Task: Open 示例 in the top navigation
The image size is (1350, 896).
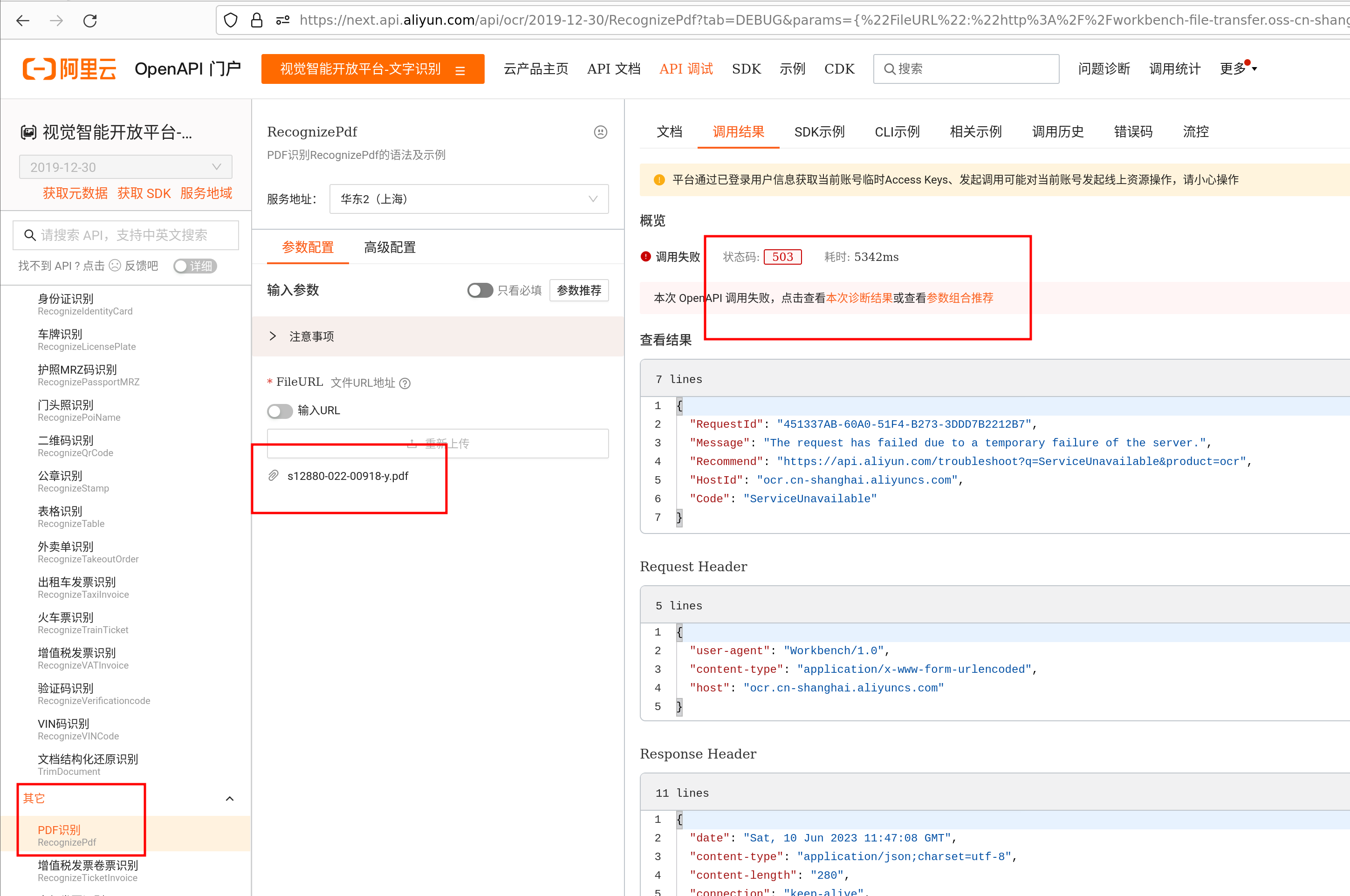Action: (x=792, y=69)
